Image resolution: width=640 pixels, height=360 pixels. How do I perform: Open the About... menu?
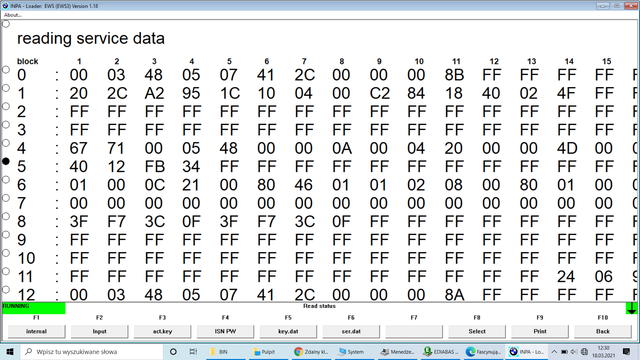click(x=13, y=15)
